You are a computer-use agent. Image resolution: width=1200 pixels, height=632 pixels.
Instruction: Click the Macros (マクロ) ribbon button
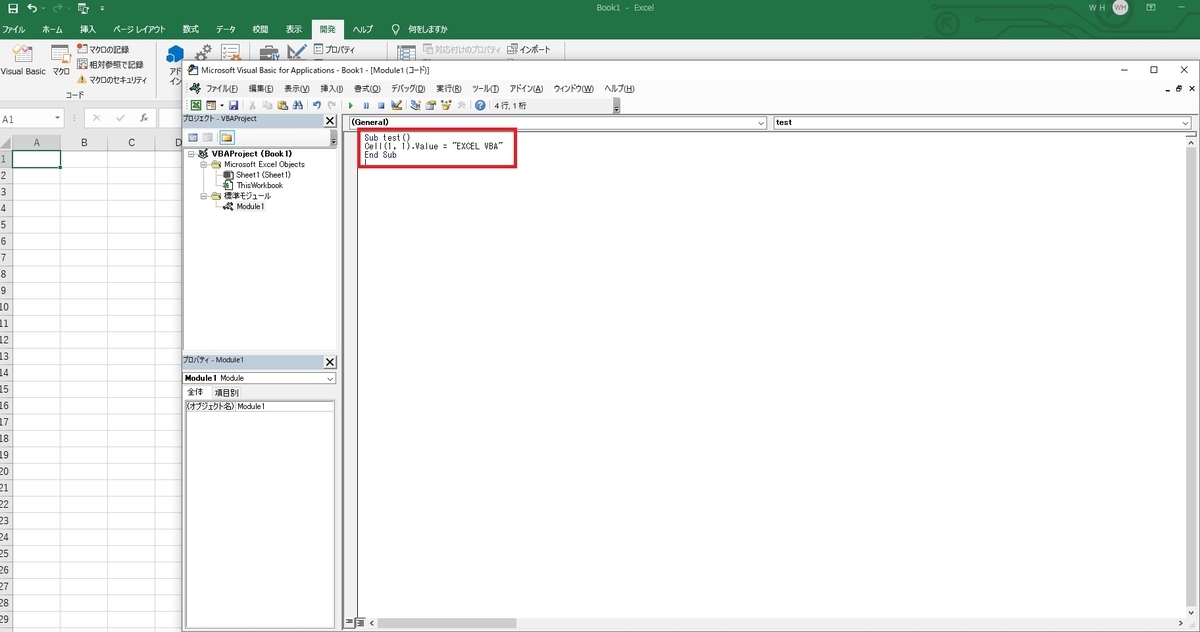61,60
